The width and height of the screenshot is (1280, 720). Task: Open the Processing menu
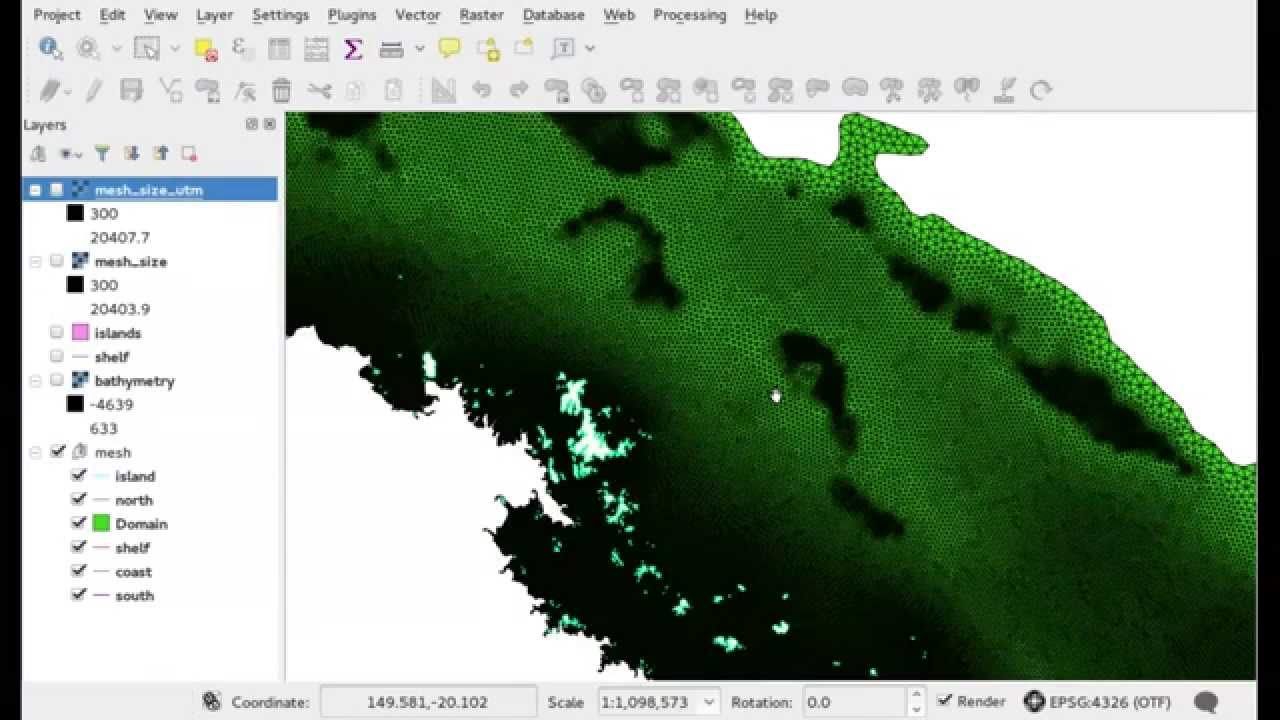pos(689,15)
